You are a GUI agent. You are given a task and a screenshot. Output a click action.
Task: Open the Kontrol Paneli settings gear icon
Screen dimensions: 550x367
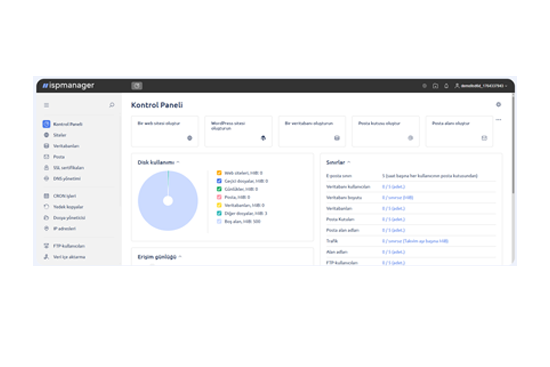tap(498, 105)
